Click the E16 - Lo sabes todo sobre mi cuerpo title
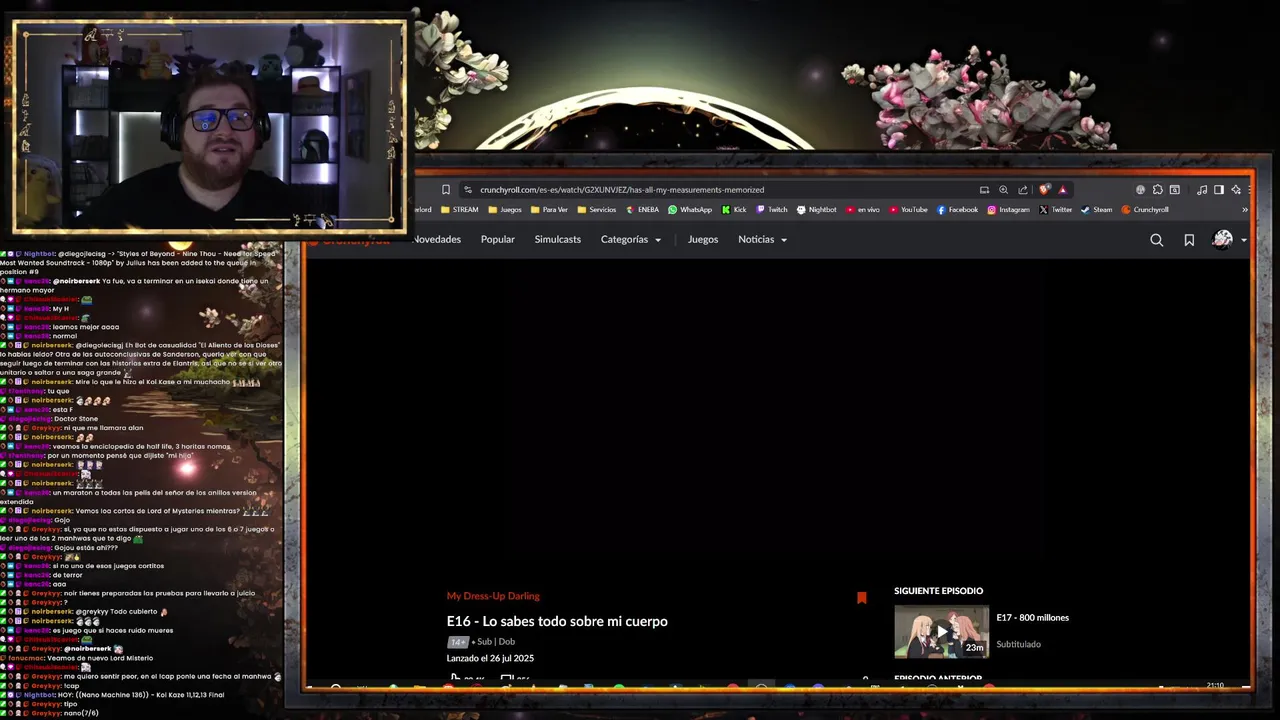Screen dimensions: 1280x720 click(557, 621)
